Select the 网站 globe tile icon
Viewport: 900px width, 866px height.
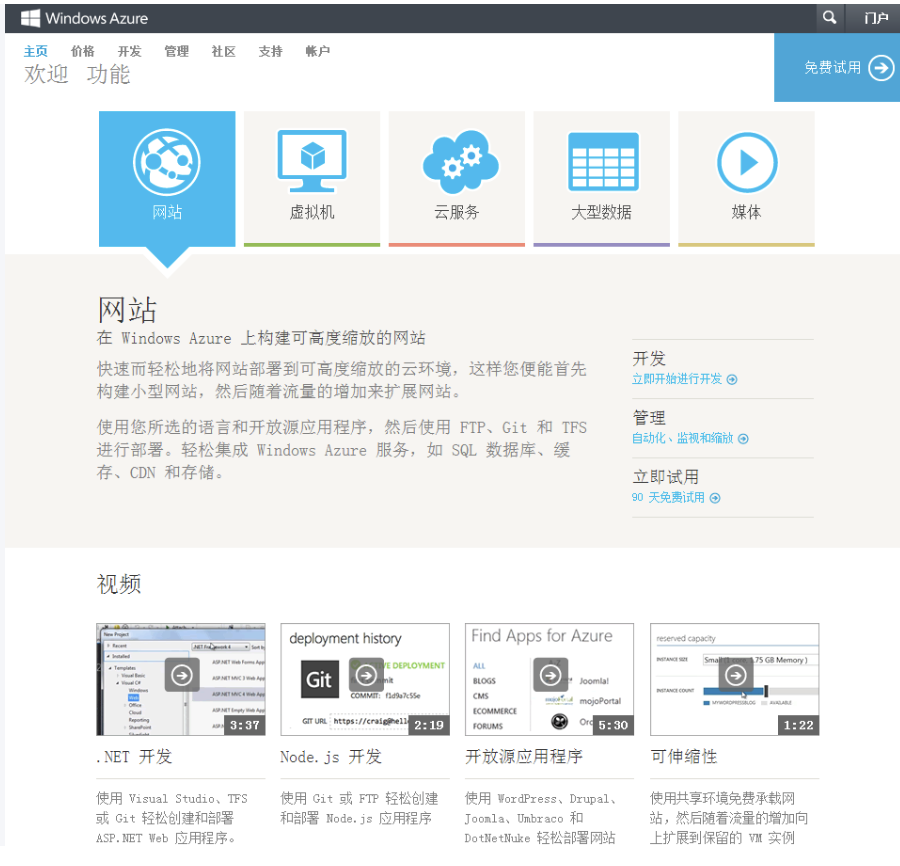[167, 161]
